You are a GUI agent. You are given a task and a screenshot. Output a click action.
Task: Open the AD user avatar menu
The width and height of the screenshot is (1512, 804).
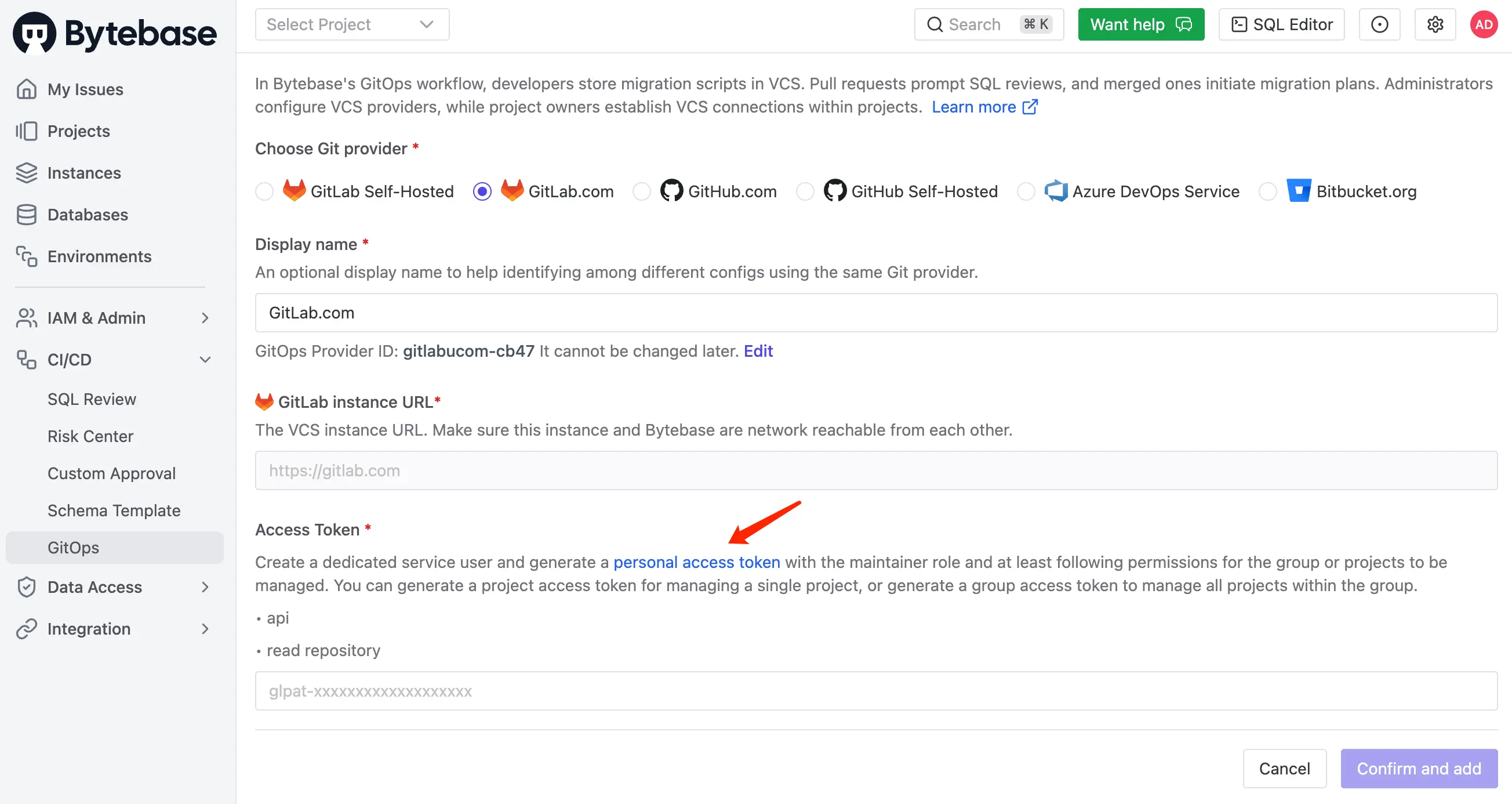point(1483,24)
